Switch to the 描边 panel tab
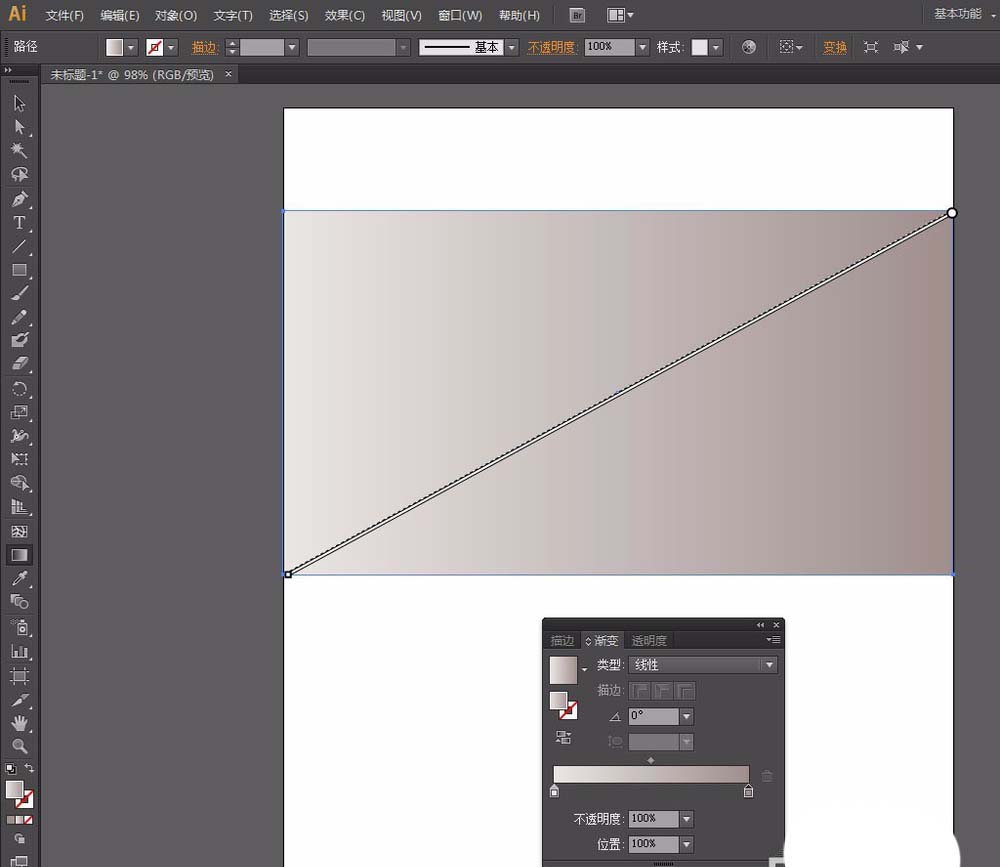 pos(562,641)
